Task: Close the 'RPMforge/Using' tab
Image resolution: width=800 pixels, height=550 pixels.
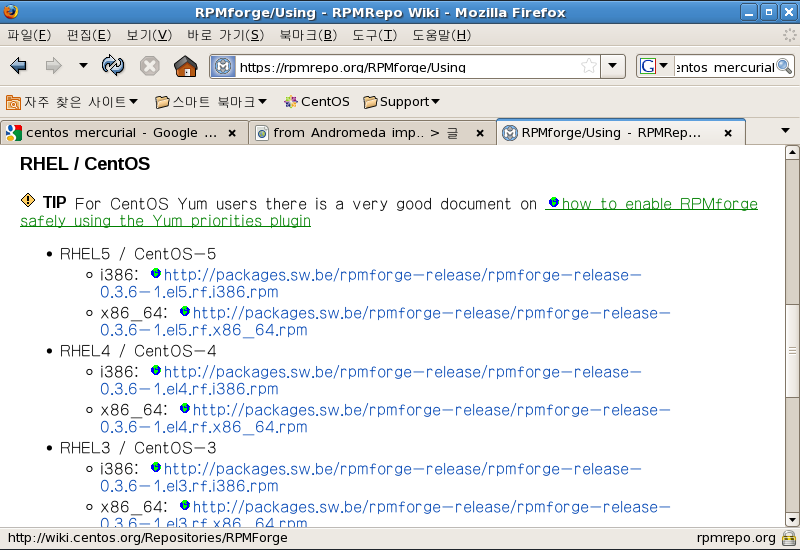Action: click(x=729, y=133)
